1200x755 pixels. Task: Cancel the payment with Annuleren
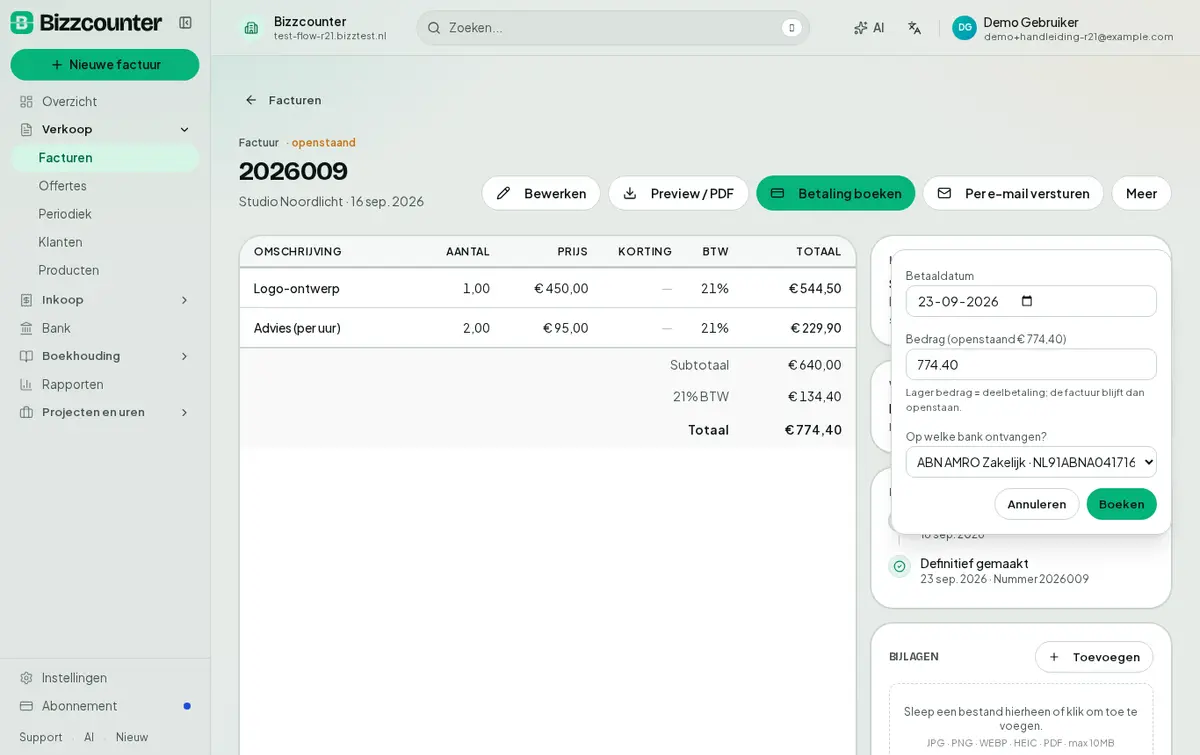[x=1036, y=504]
